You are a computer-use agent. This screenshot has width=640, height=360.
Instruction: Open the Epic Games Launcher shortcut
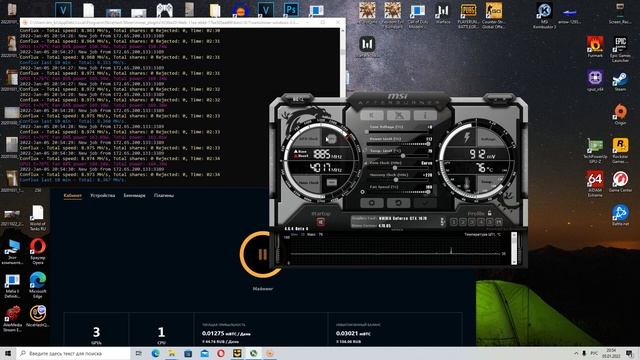pos(620,49)
